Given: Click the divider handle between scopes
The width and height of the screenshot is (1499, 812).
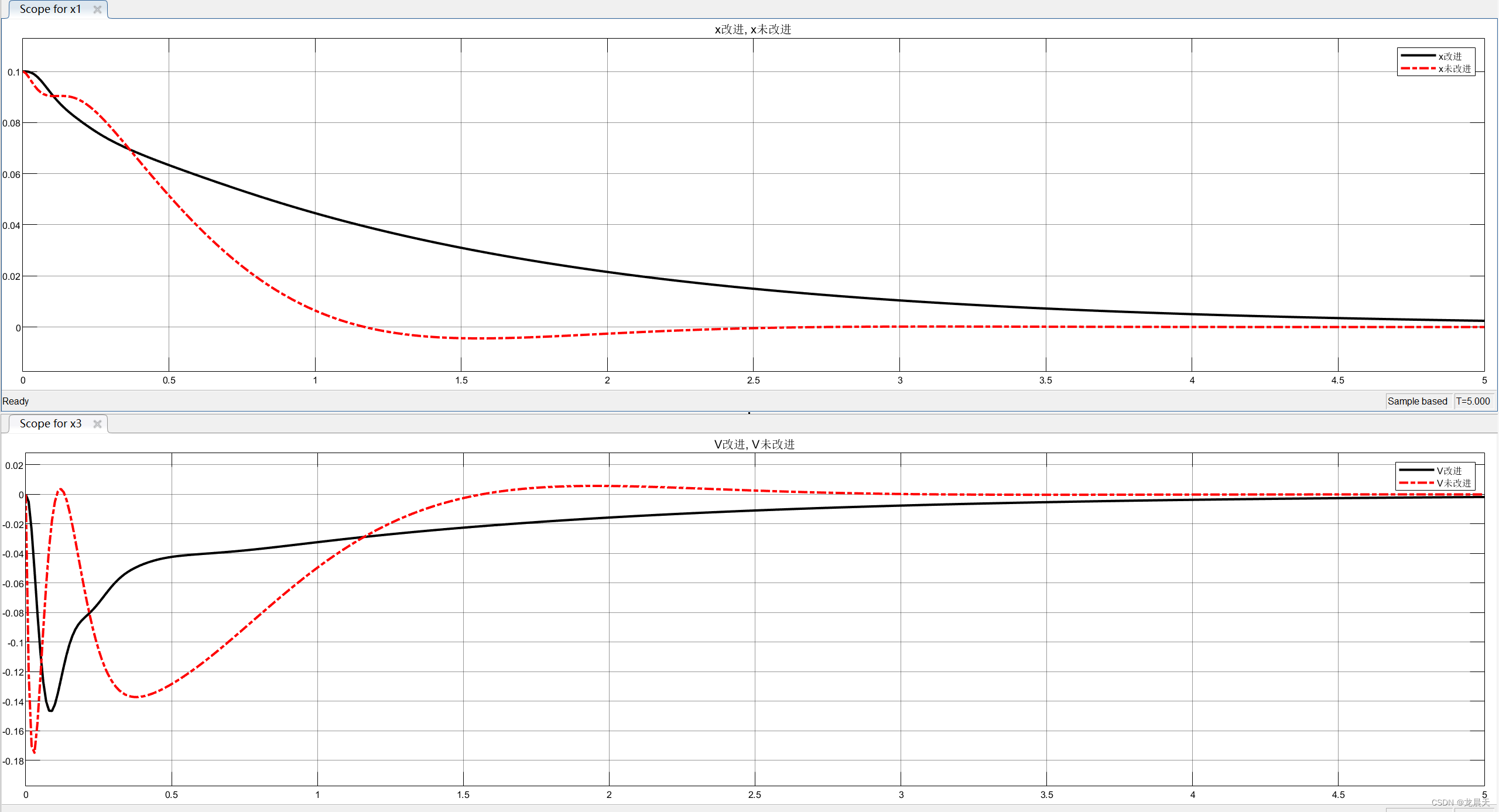Looking at the screenshot, I should click(x=749, y=413).
